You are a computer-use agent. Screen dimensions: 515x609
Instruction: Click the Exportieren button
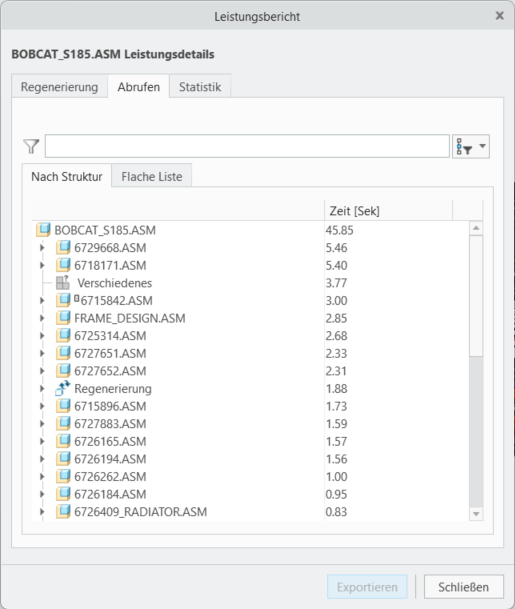point(367,587)
